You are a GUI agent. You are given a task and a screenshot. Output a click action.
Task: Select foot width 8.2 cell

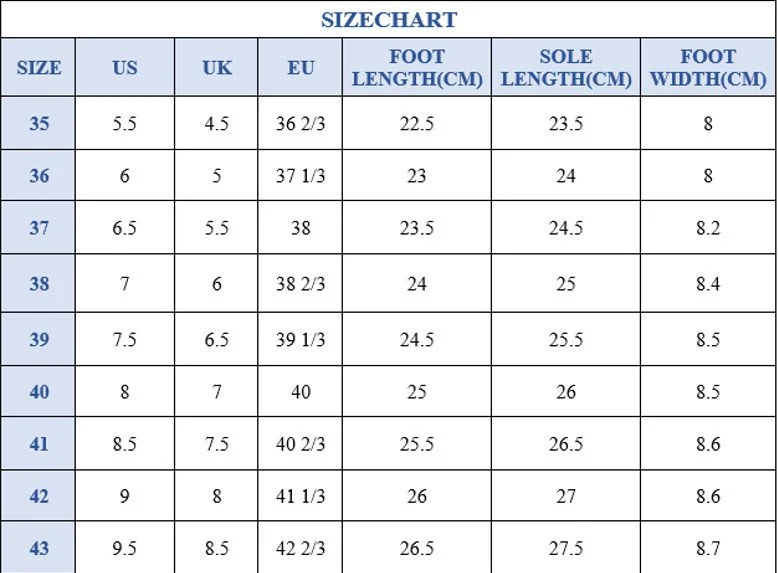pyautogui.click(x=708, y=228)
